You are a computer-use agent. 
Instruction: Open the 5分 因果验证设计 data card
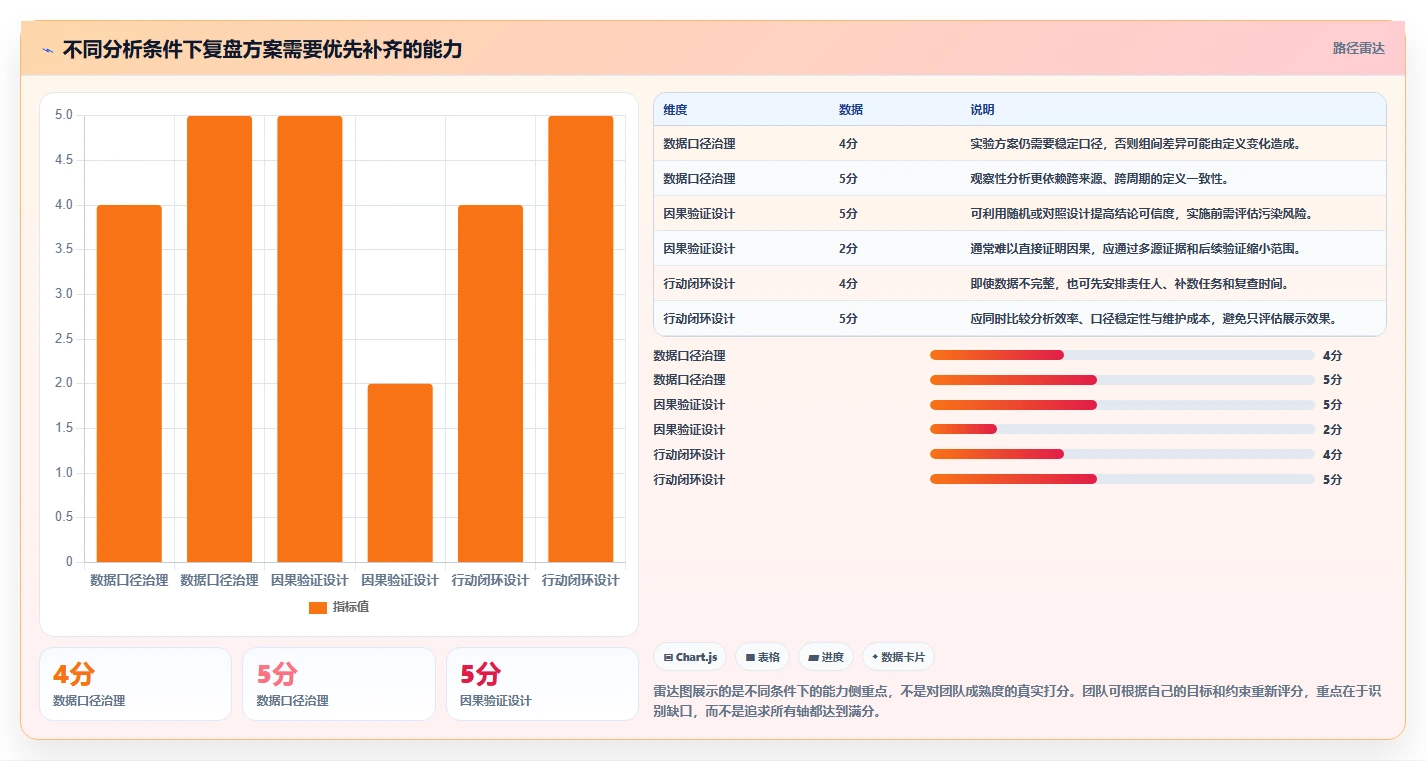tap(542, 684)
